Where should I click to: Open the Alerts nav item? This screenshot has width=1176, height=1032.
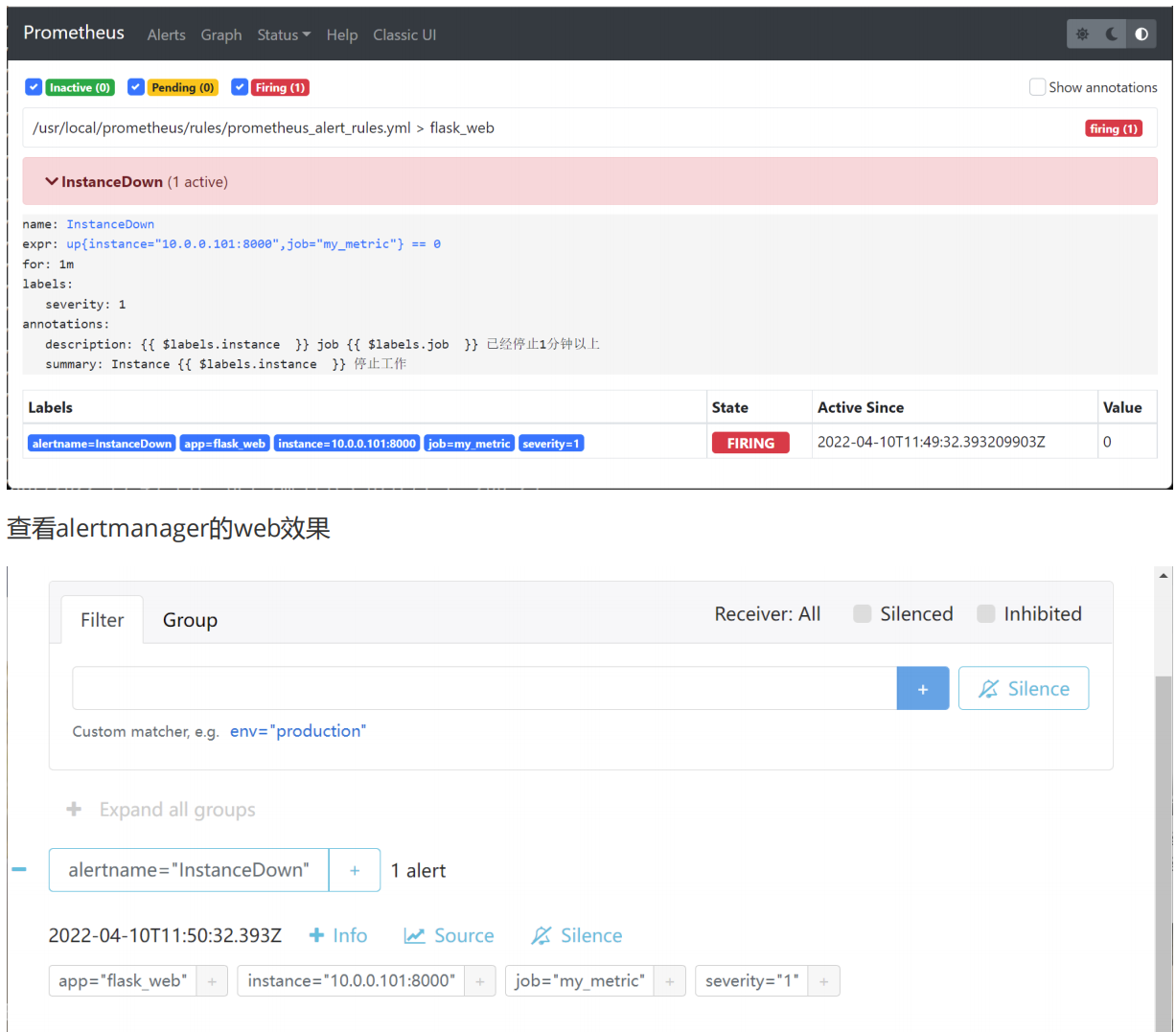[167, 34]
